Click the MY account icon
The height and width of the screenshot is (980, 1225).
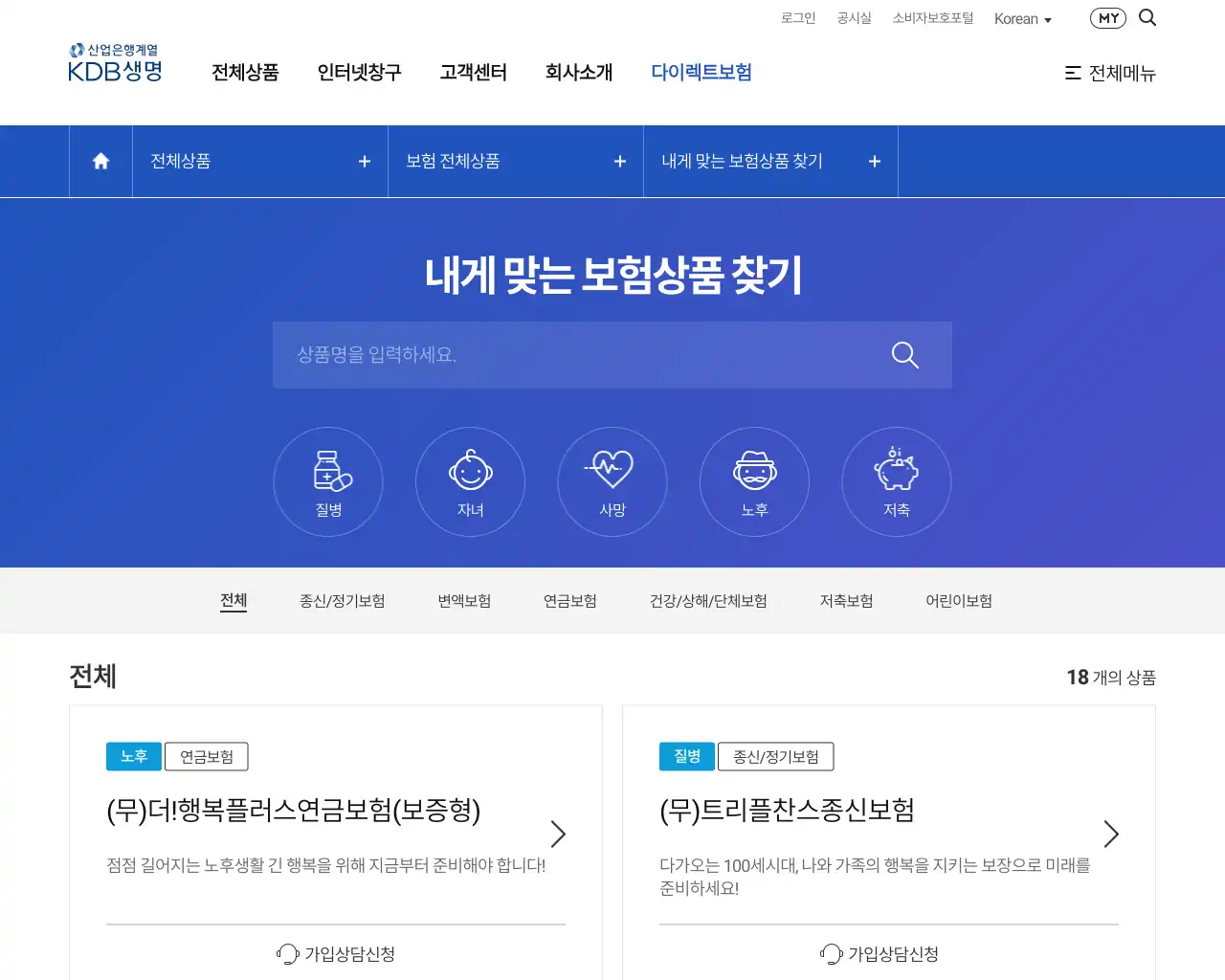coord(1107,17)
